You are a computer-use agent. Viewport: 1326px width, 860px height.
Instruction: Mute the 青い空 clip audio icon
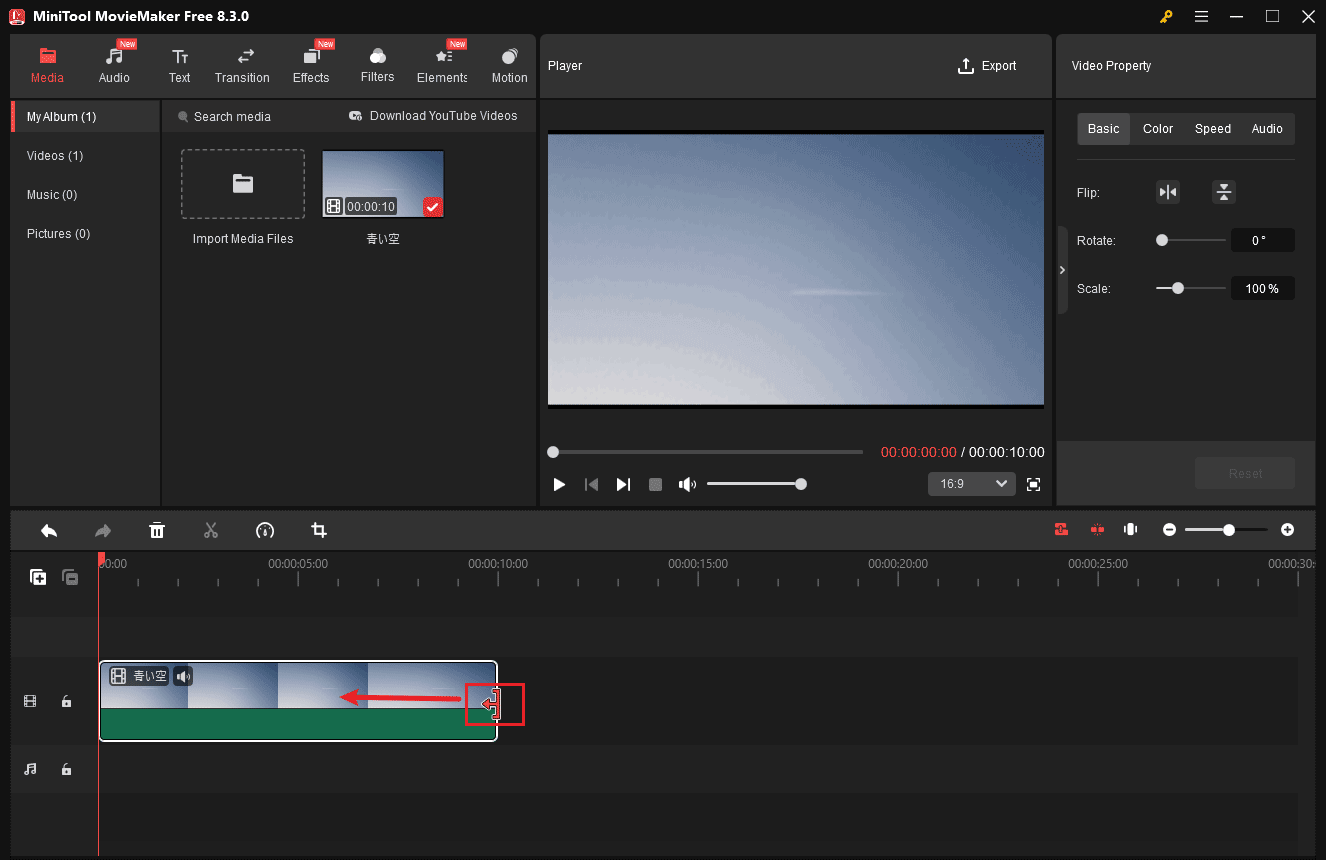click(183, 677)
